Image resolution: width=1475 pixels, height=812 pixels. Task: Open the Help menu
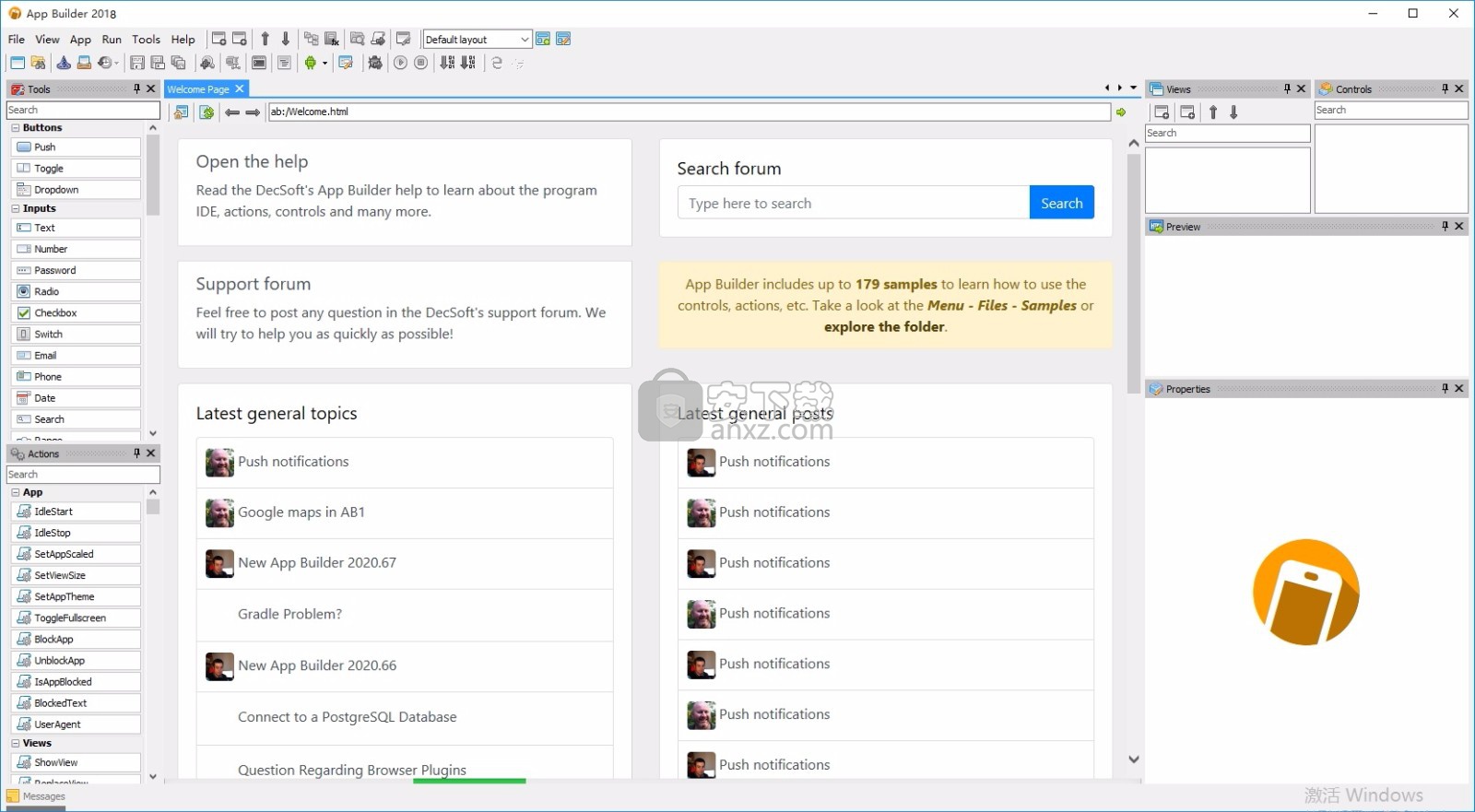(x=183, y=39)
